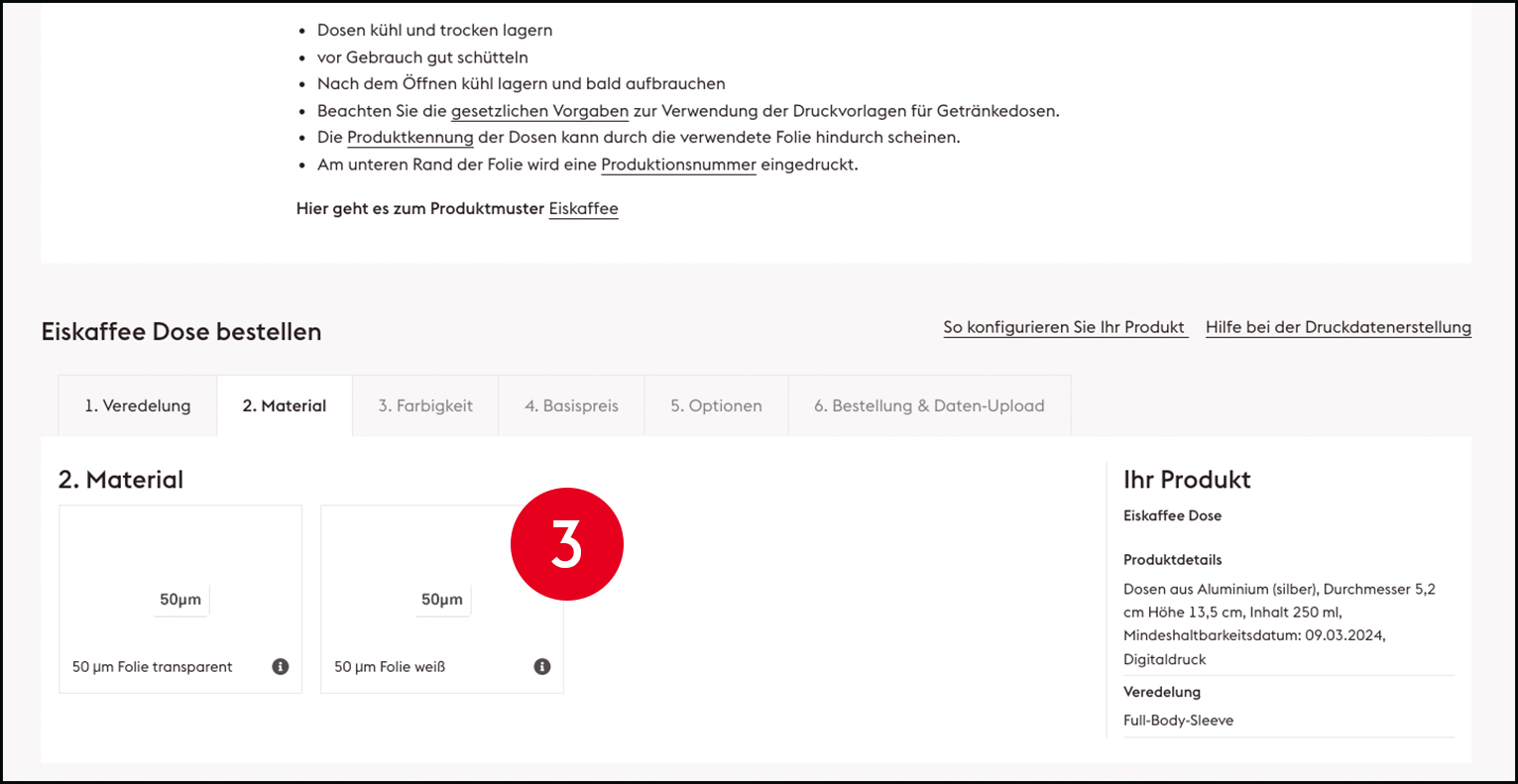Open info icon for 50 µm Folie weiß
The width and height of the screenshot is (1518, 784).
coord(542,667)
